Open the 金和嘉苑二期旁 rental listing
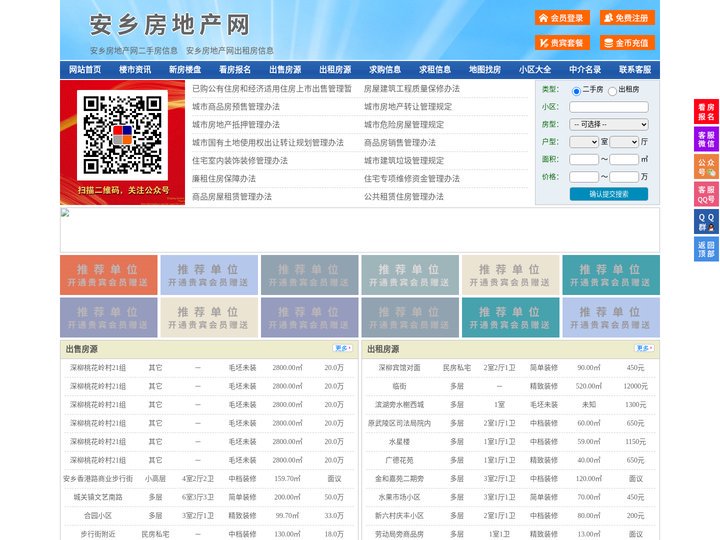The image size is (720, 540). (x=399, y=478)
